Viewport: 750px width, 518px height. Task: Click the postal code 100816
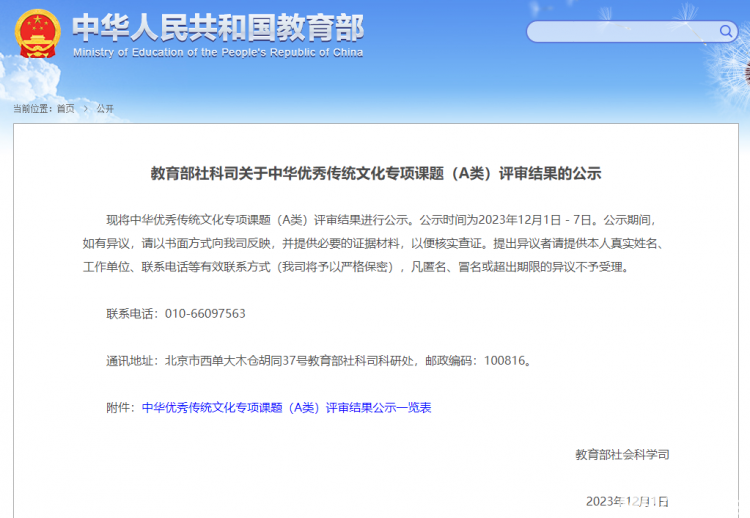click(505, 361)
